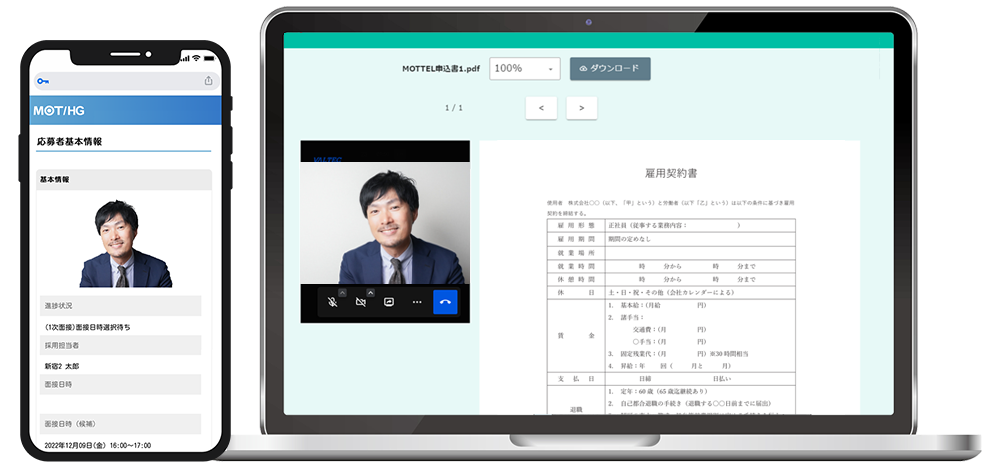The height and width of the screenshot is (470, 1000).
Task: Click the applicant photo on phone screen
Action: (125, 243)
